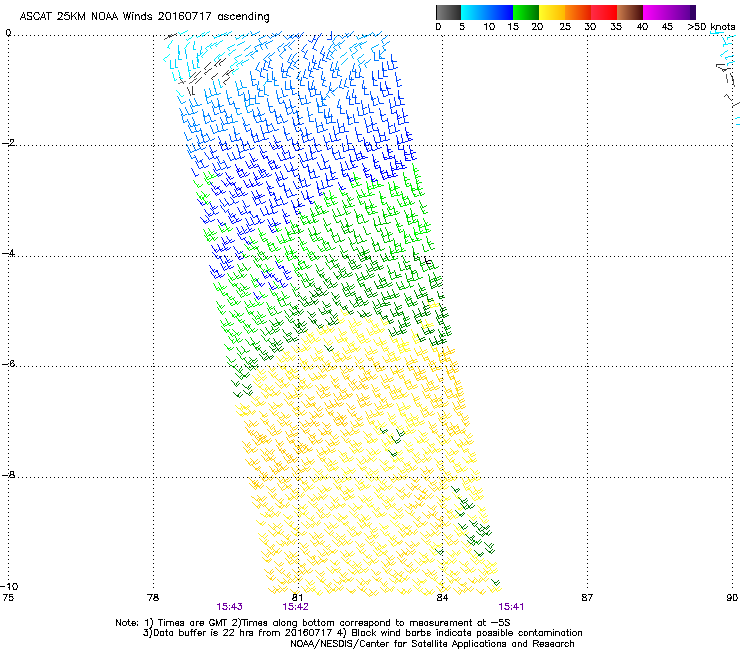Click the longitude label 75

click(x=8, y=598)
